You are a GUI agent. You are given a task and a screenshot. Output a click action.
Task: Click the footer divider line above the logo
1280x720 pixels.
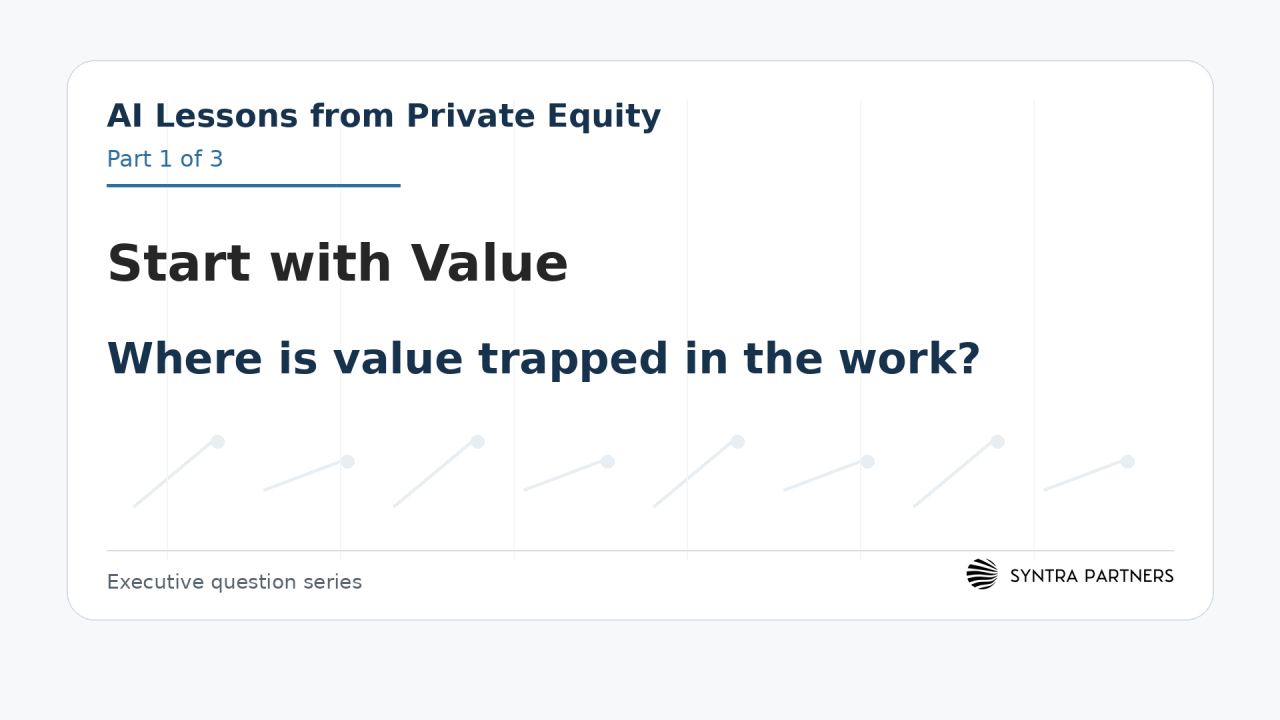tap(640, 550)
